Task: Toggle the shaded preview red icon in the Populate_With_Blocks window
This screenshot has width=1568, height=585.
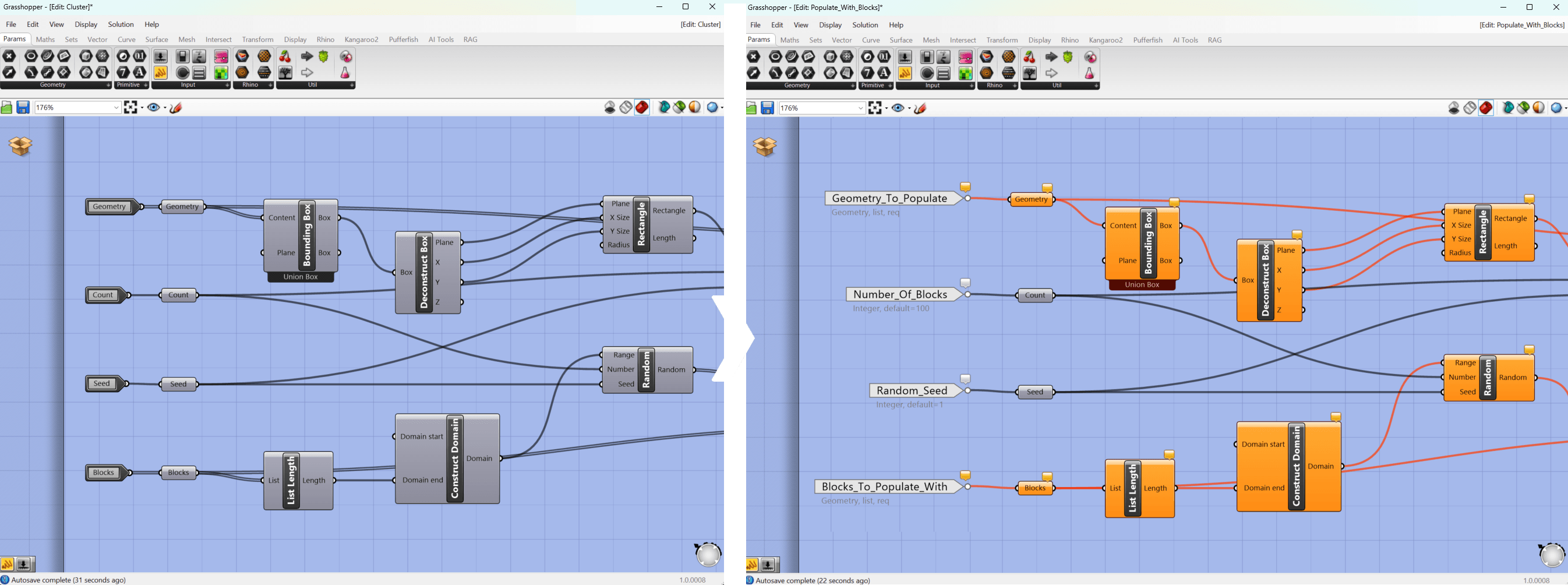Action: pos(1486,108)
